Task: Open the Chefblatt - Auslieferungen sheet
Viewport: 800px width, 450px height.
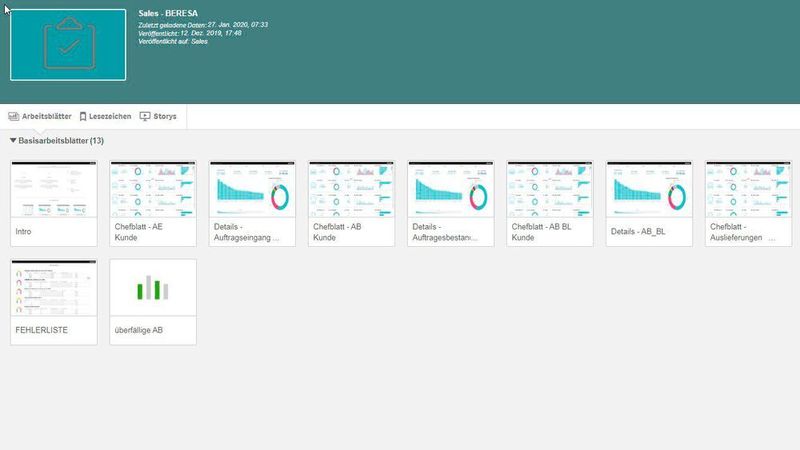Action: pos(748,204)
